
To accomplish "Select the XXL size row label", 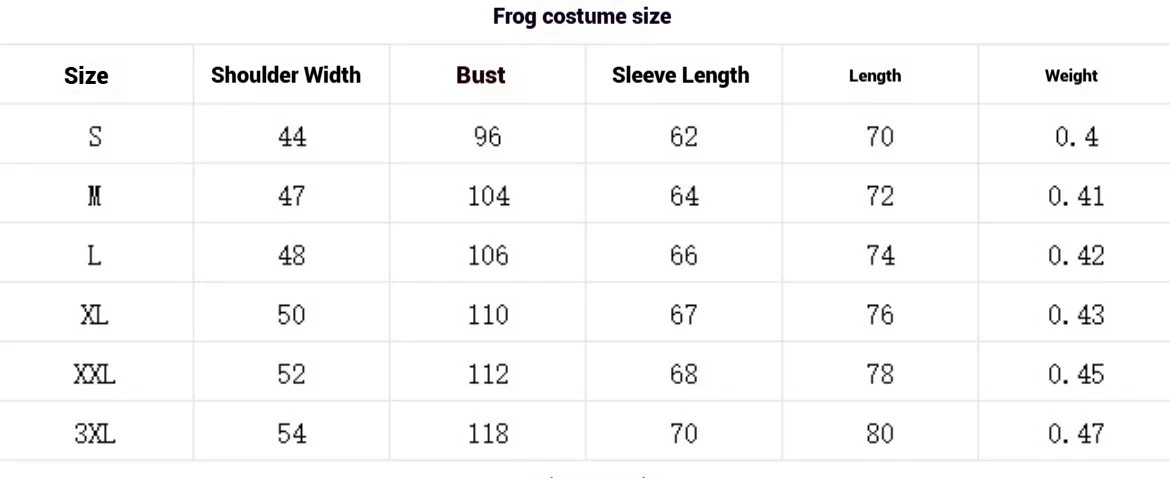I will (x=95, y=375).
